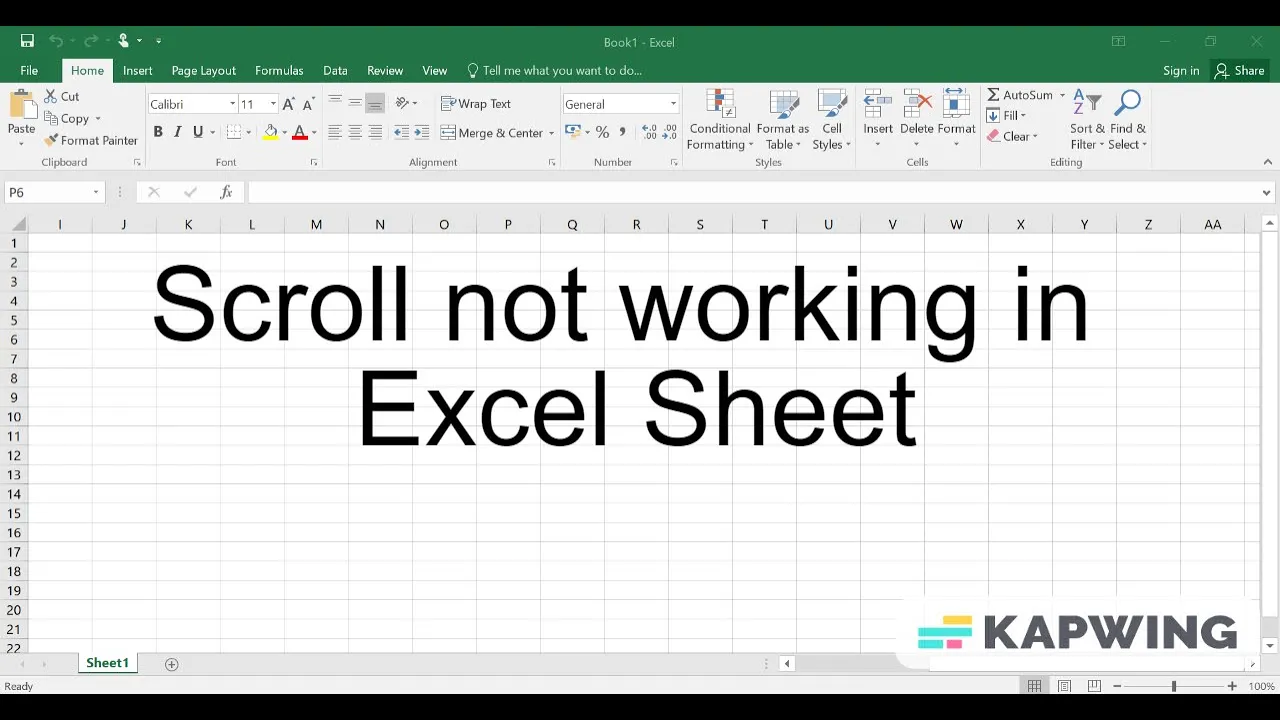Decrease font size with small A icon
Image resolution: width=1280 pixels, height=720 pixels.
pos(308,104)
